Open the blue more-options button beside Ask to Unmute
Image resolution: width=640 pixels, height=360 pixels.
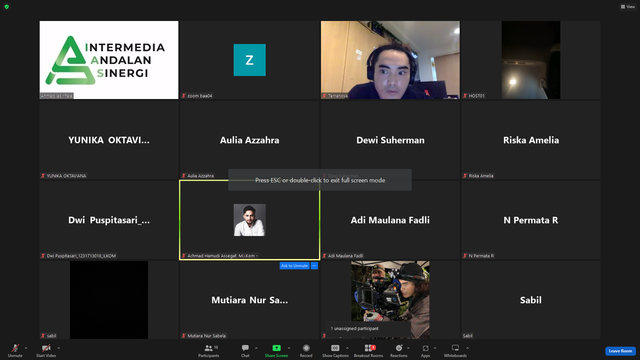tap(314, 266)
